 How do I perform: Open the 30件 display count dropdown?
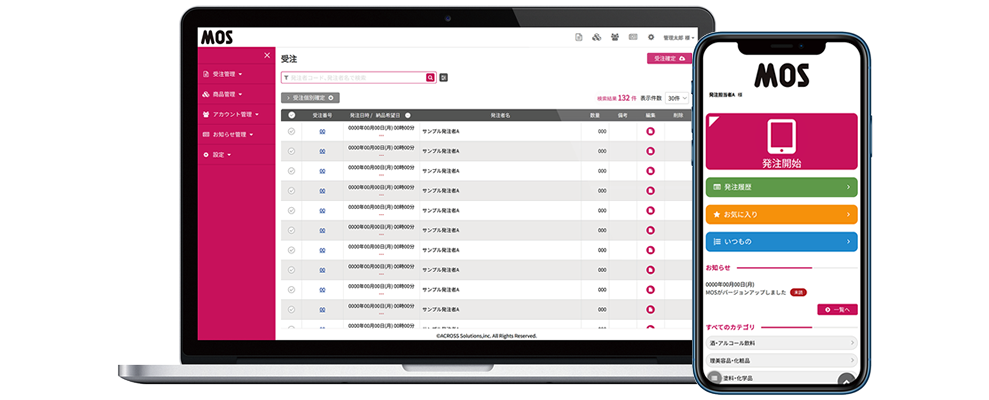(x=678, y=98)
